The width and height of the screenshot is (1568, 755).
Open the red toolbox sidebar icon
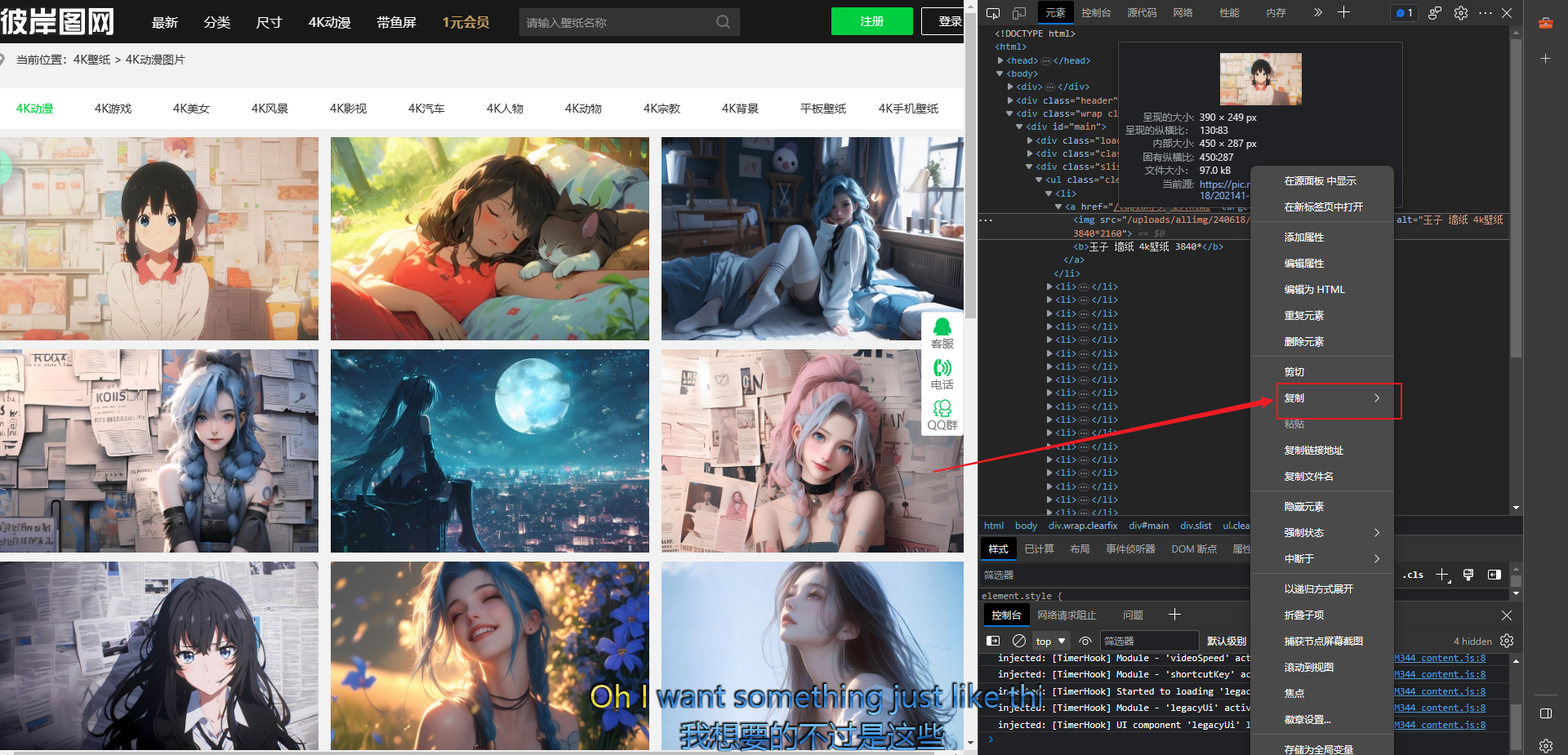coord(1545,23)
